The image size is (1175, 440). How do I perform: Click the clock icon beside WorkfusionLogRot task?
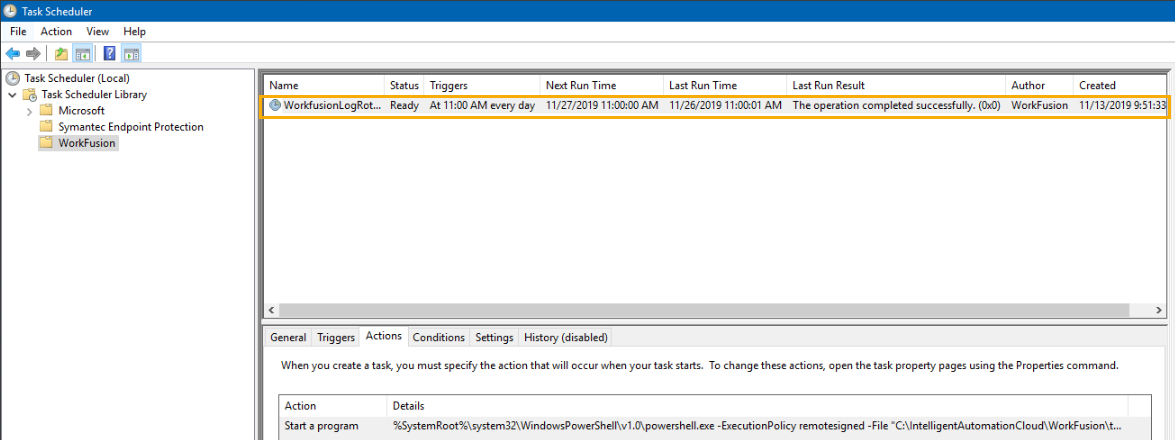click(x=275, y=106)
